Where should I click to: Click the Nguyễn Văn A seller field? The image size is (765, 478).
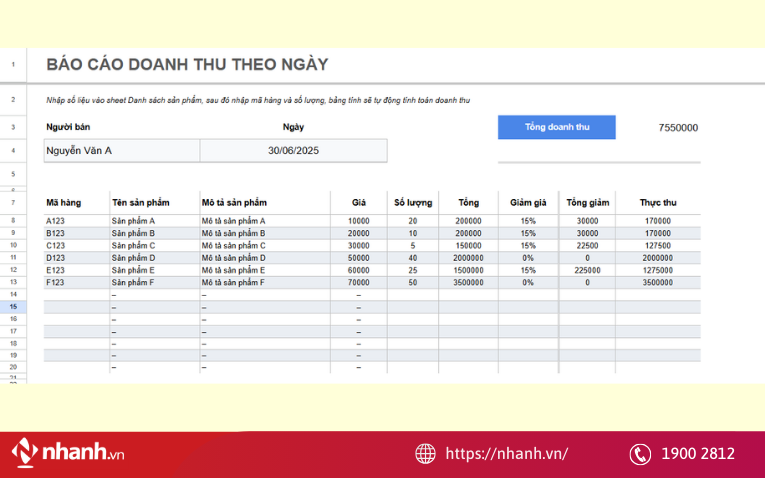122,151
